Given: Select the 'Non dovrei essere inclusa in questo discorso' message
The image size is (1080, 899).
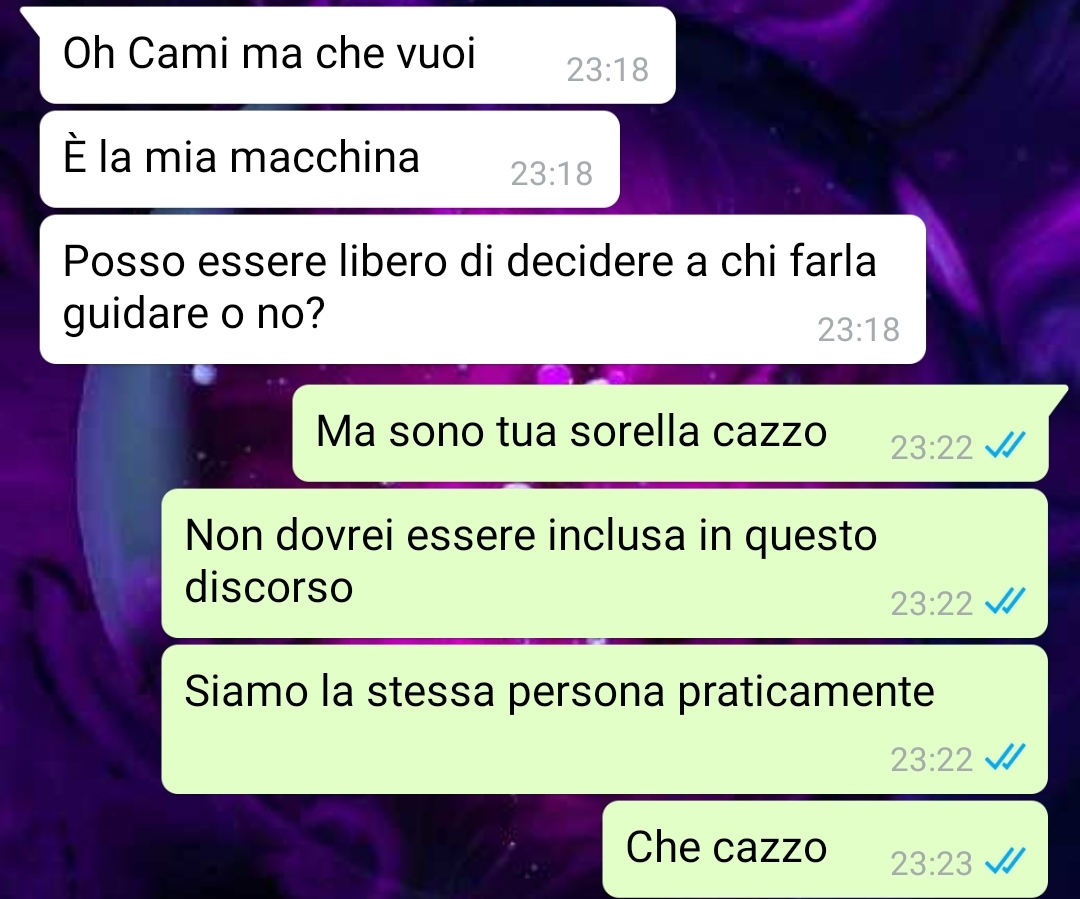Looking at the screenshot, I should point(605,564).
